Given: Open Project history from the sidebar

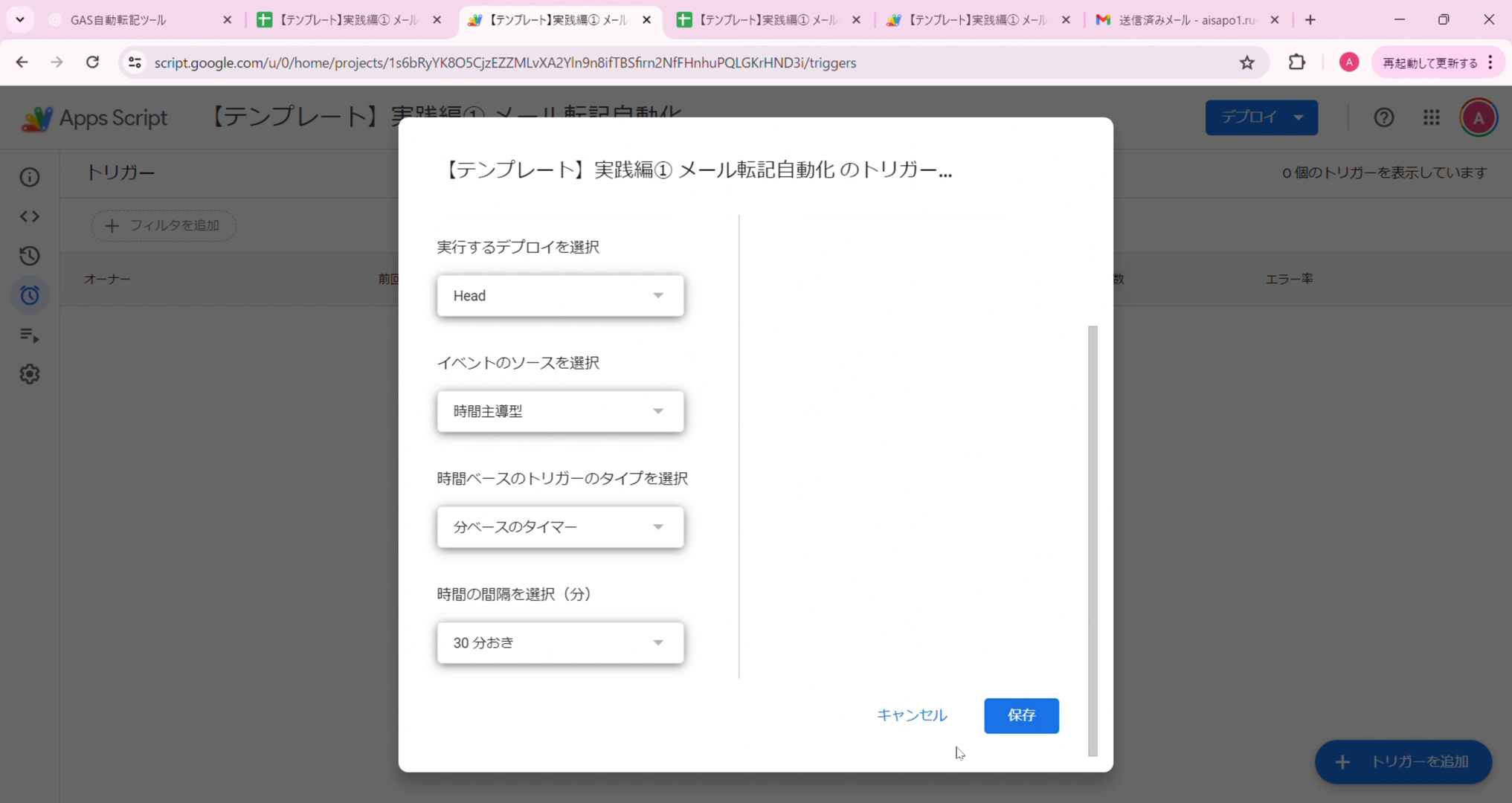Looking at the screenshot, I should click(28, 256).
